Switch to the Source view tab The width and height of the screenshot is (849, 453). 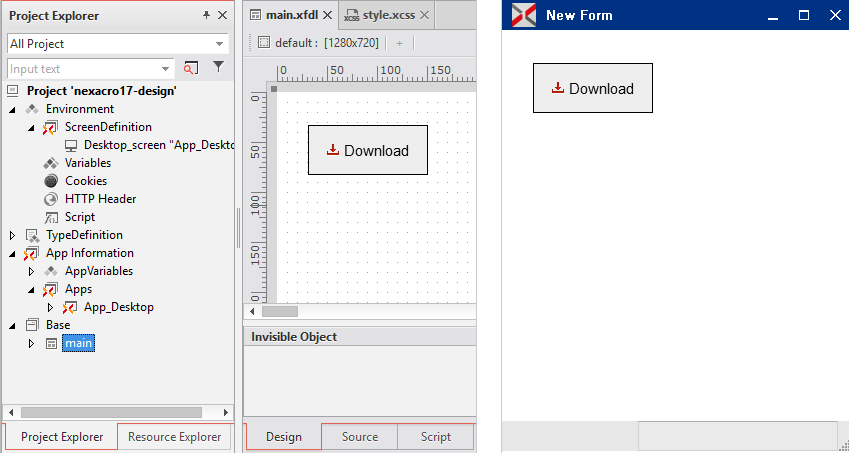coord(360,437)
